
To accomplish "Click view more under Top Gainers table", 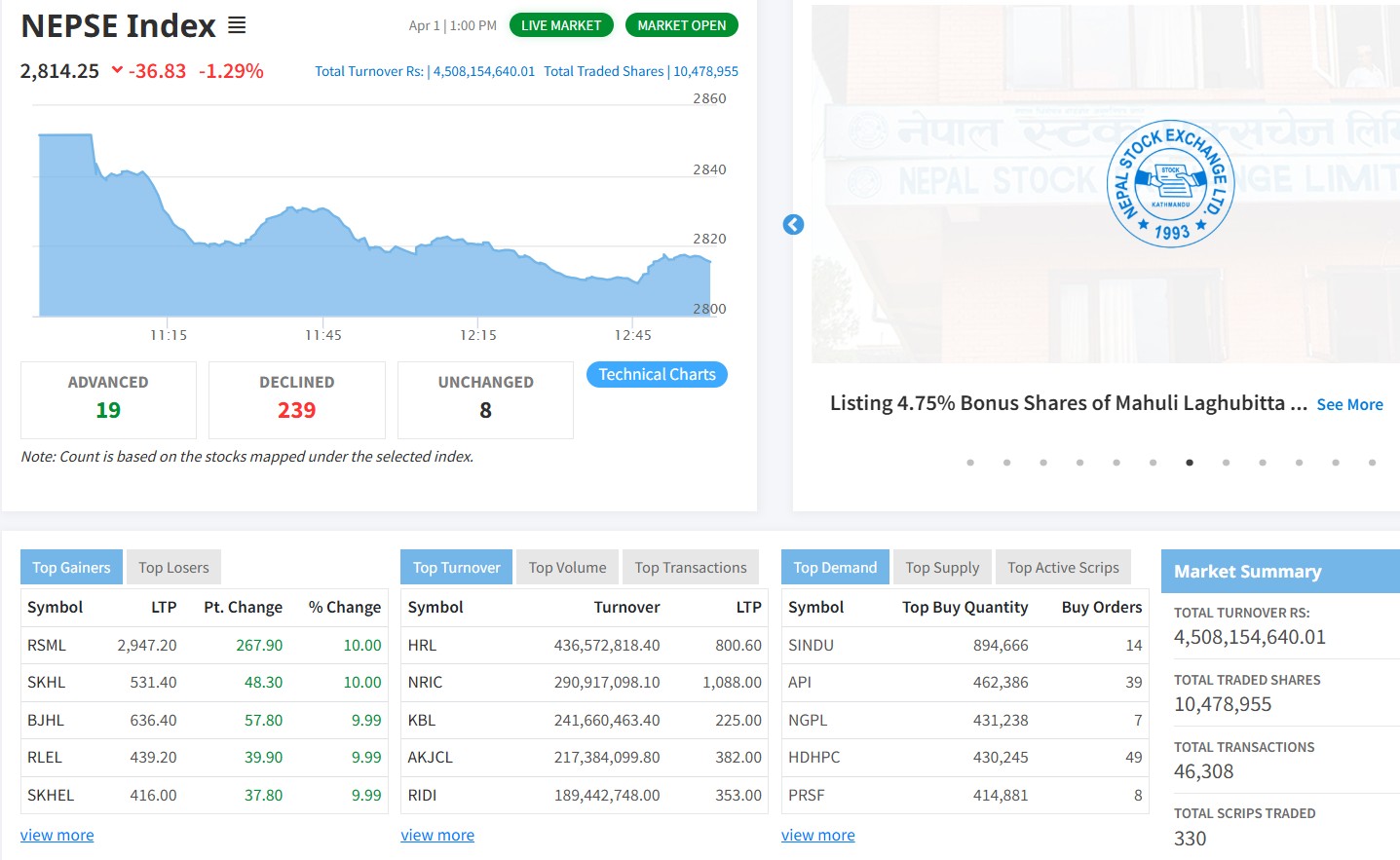I will (x=57, y=835).
